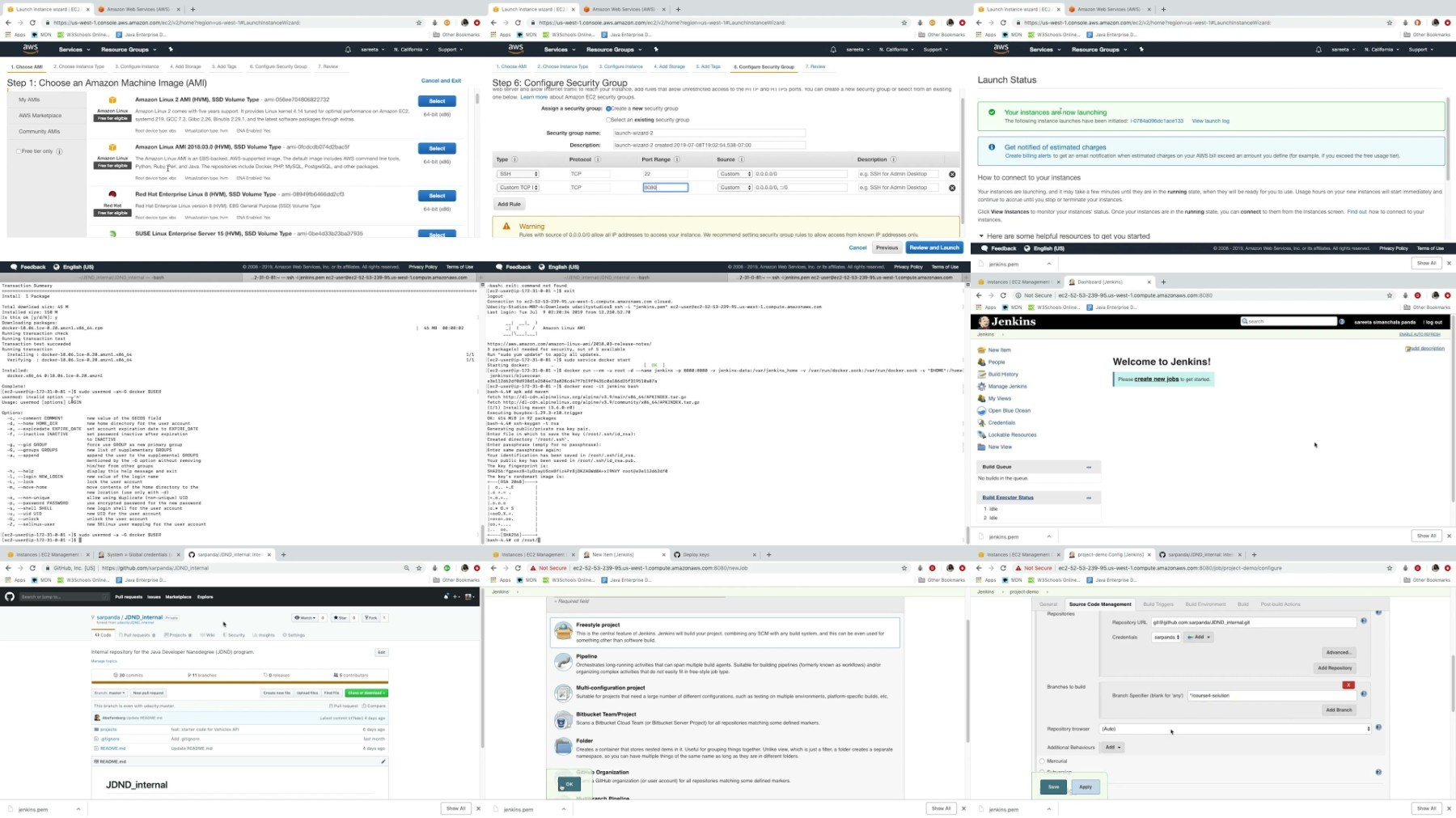Open Repository browser (Auto) dropdown
1456x818 pixels.
pos(1235,729)
